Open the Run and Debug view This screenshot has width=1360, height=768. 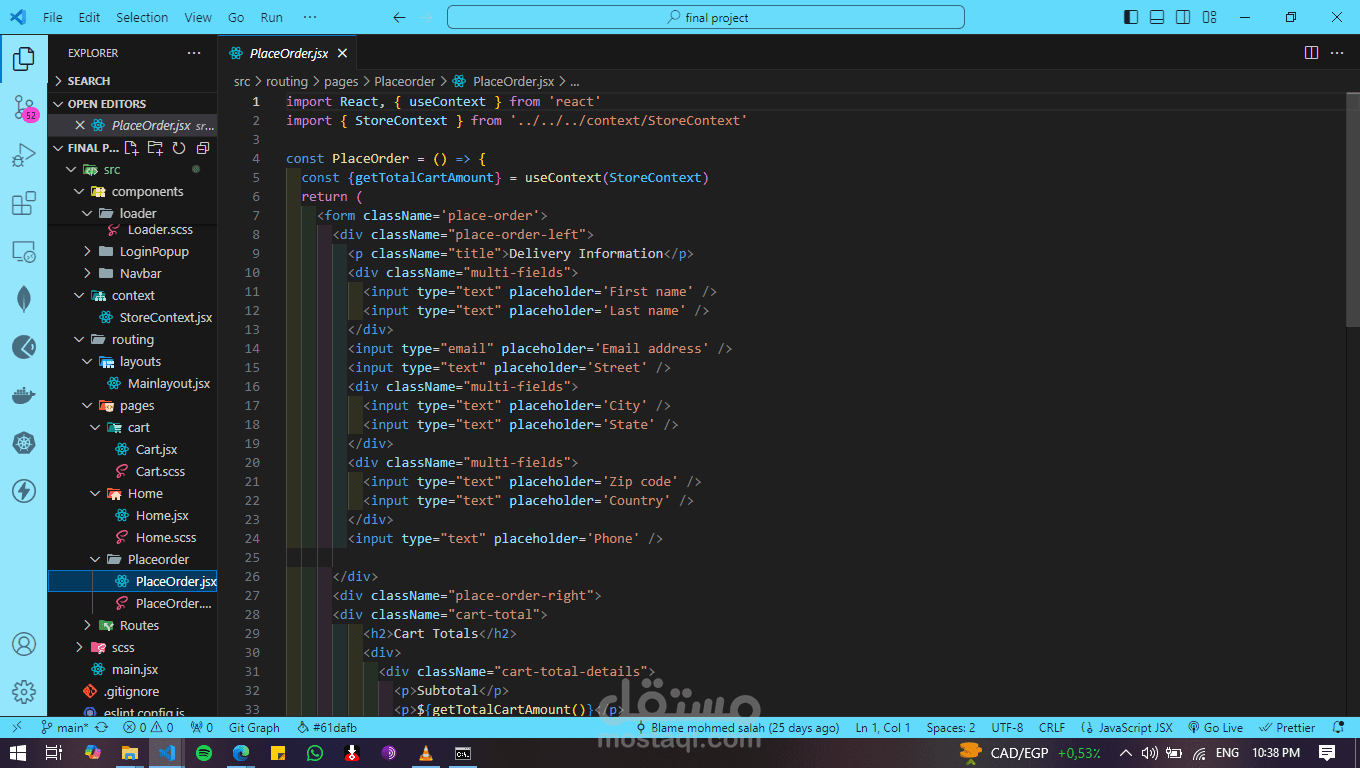(x=24, y=156)
